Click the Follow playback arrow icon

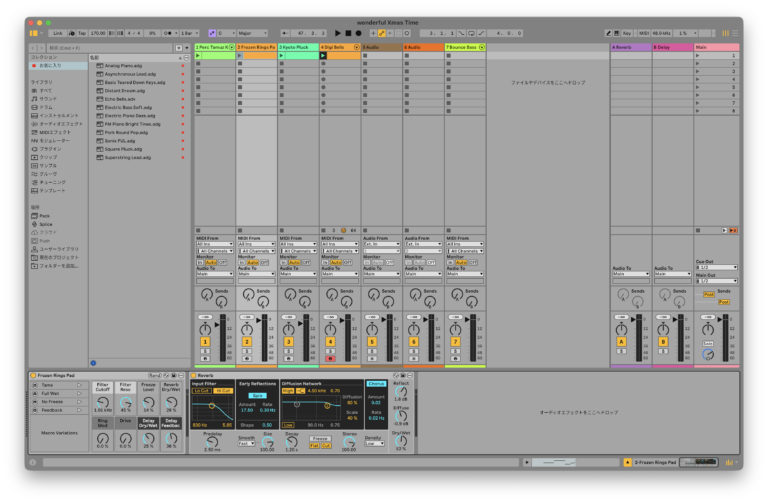pyautogui.click(x=285, y=33)
